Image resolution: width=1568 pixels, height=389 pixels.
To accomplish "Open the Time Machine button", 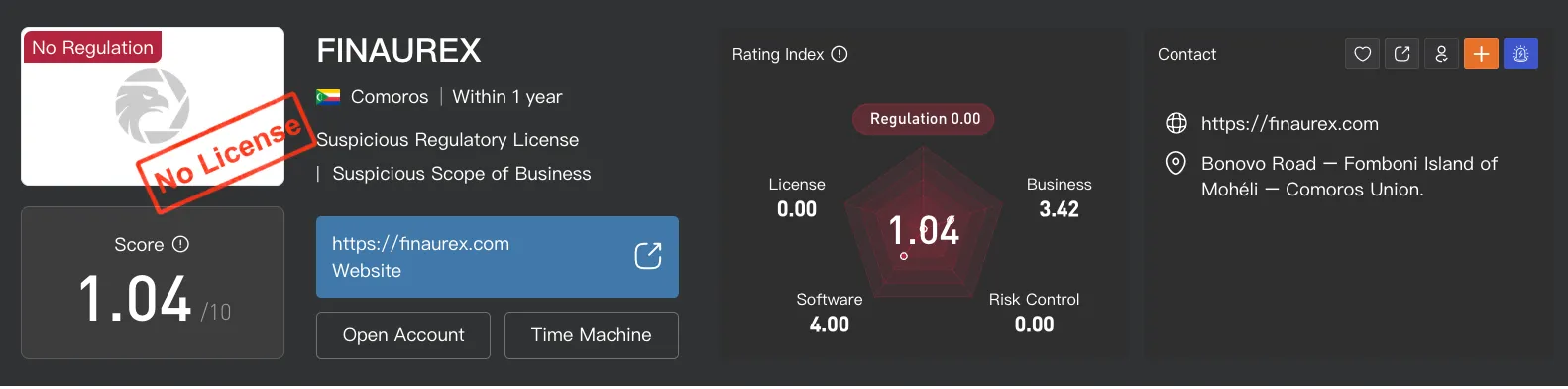I will pos(592,335).
